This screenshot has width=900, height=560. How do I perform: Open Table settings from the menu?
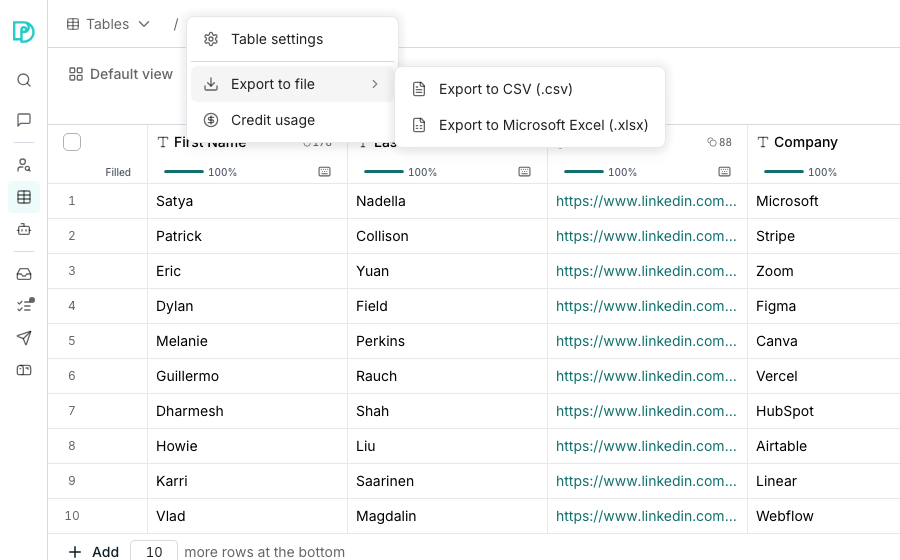pos(292,39)
